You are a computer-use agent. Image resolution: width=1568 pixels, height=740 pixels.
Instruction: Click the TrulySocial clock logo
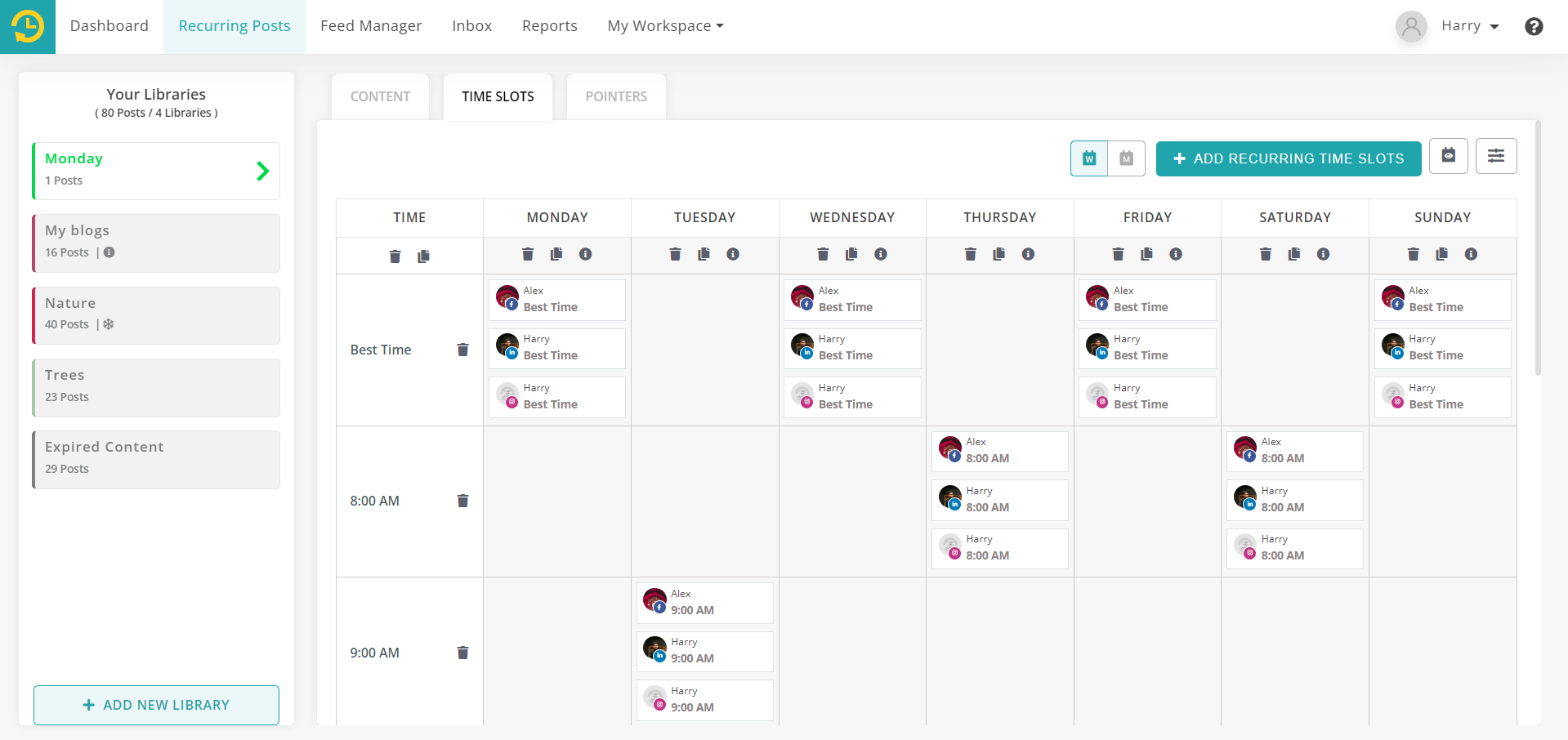point(27,26)
